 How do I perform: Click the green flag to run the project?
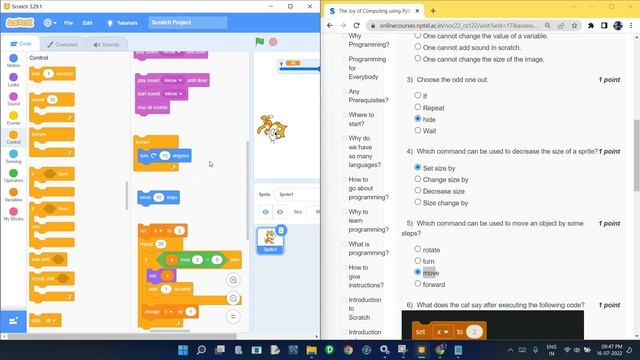260,42
